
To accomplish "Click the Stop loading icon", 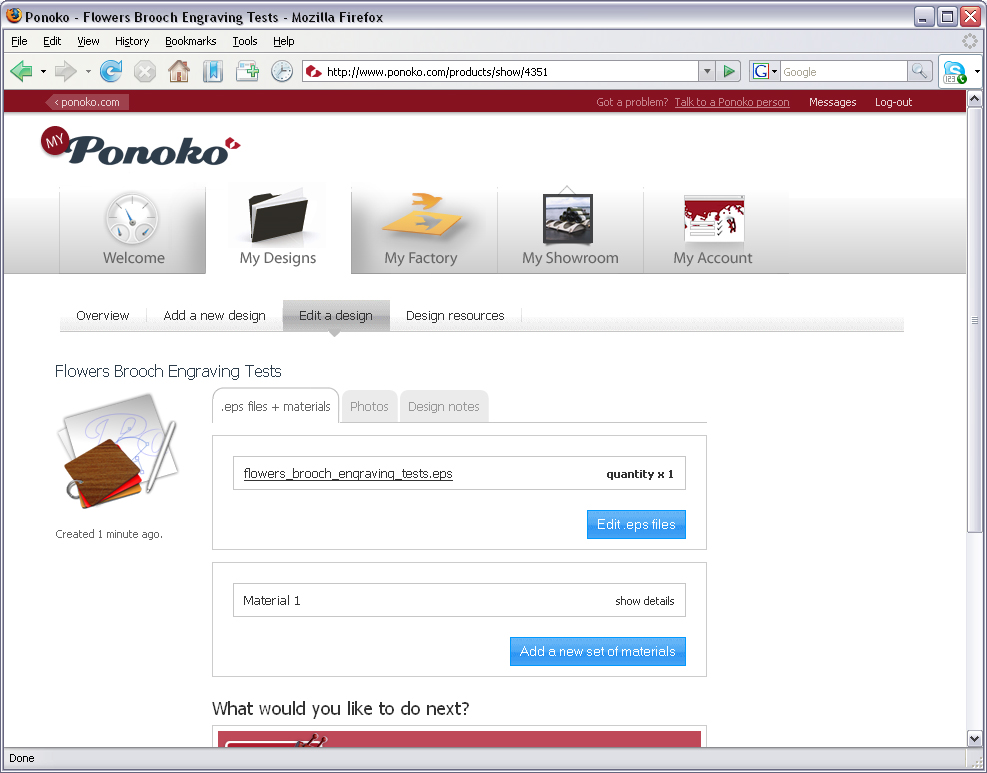I will tap(145, 71).
